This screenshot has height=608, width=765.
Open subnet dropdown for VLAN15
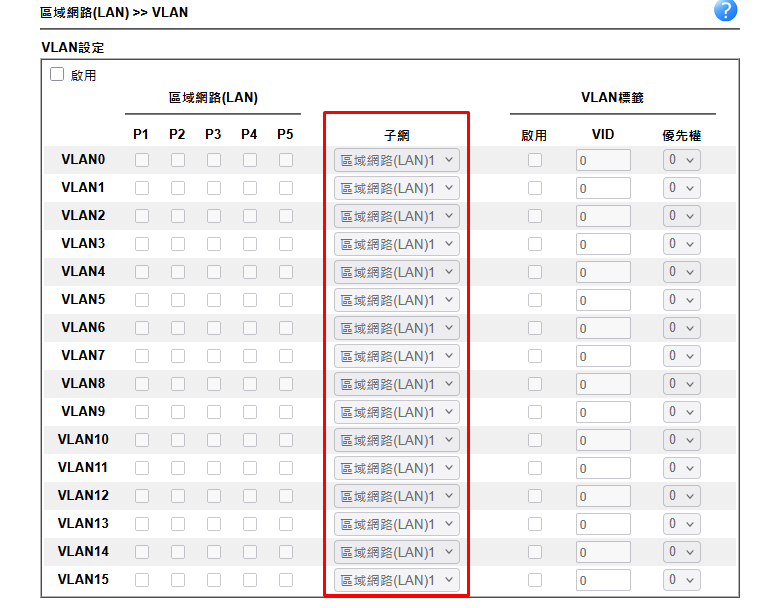(397, 580)
